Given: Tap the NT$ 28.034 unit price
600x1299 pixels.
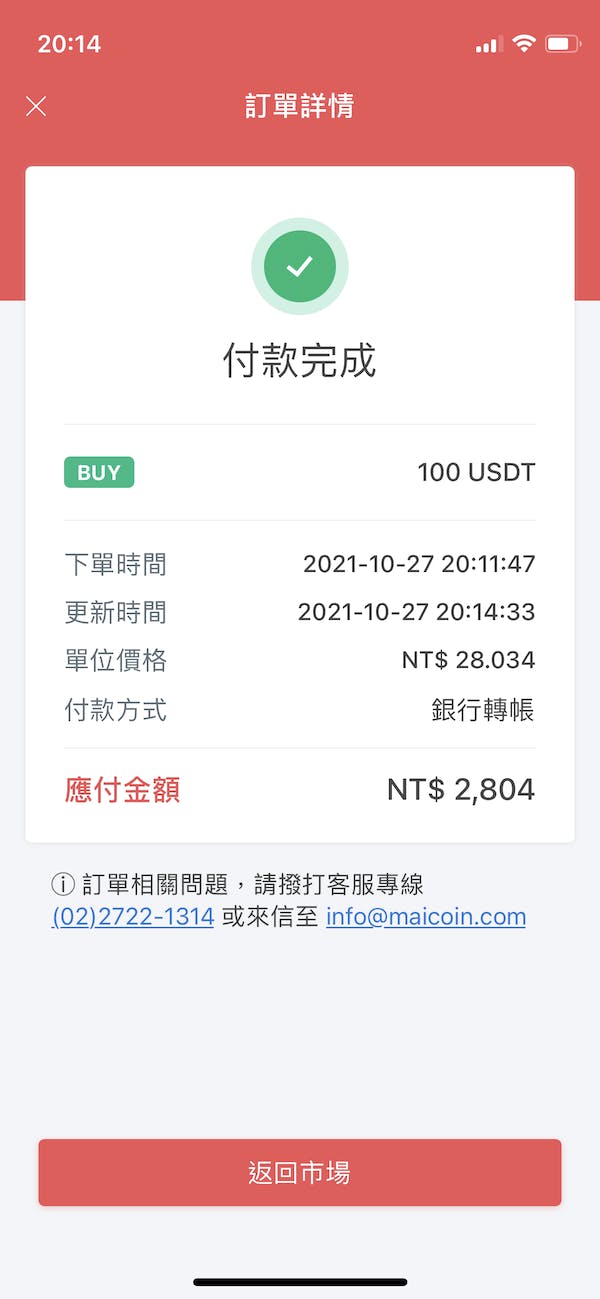Looking at the screenshot, I should click(x=468, y=660).
